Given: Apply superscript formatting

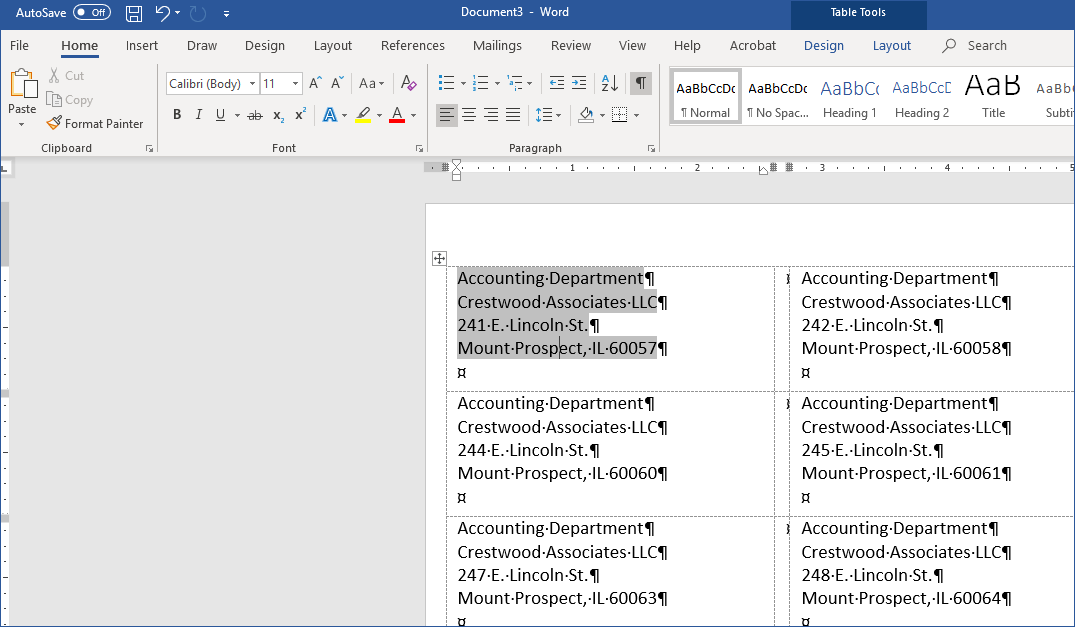Looking at the screenshot, I should click(300, 115).
